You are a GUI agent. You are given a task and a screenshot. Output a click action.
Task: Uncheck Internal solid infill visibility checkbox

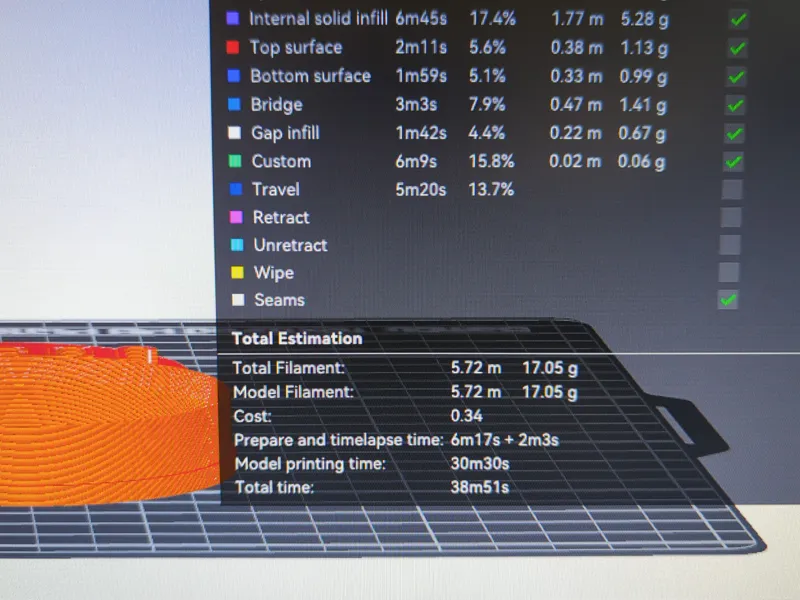pyautogui.click(x=738, y=19)
